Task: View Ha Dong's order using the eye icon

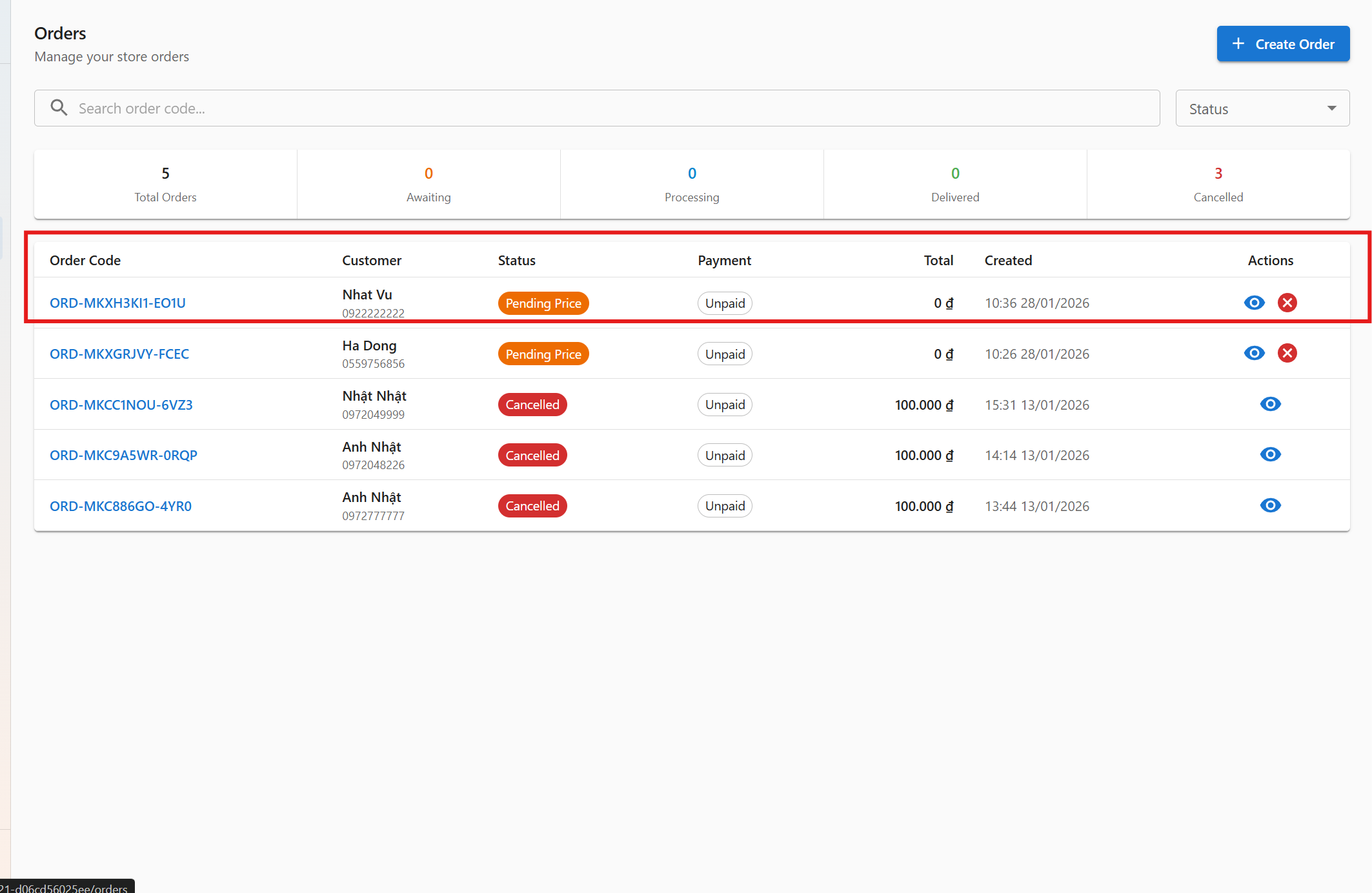Action: 1254,353
